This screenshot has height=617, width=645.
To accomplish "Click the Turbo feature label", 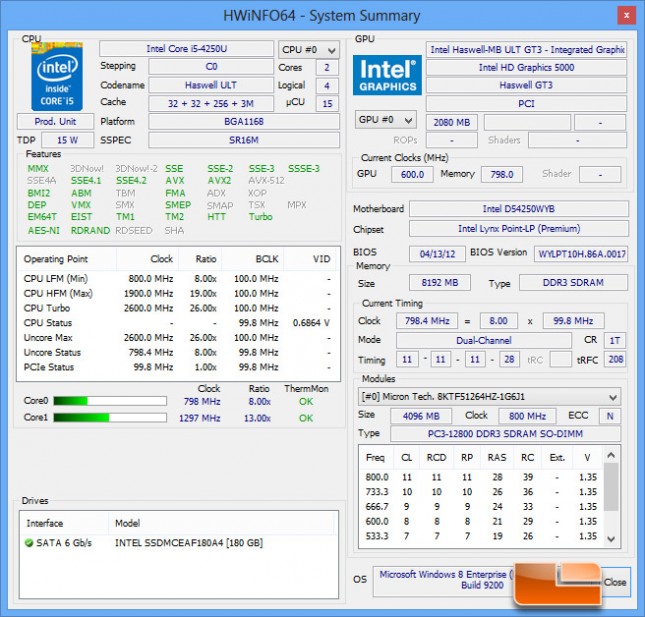I will click(x=260, y=217).
